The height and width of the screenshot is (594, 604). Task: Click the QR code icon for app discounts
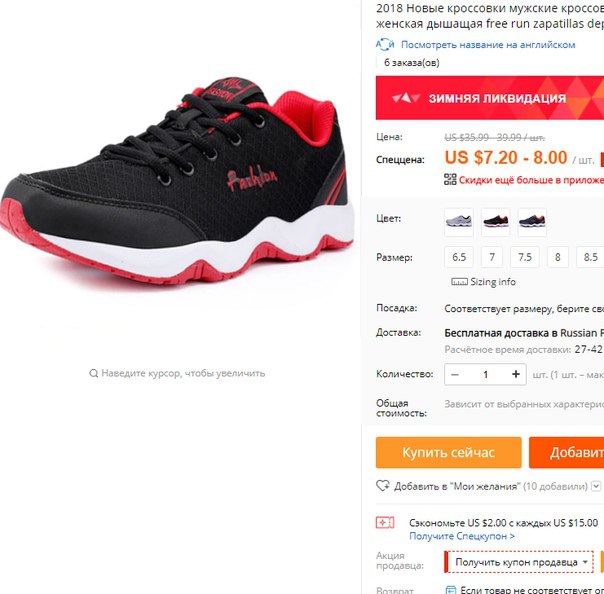tap(450, 179)
